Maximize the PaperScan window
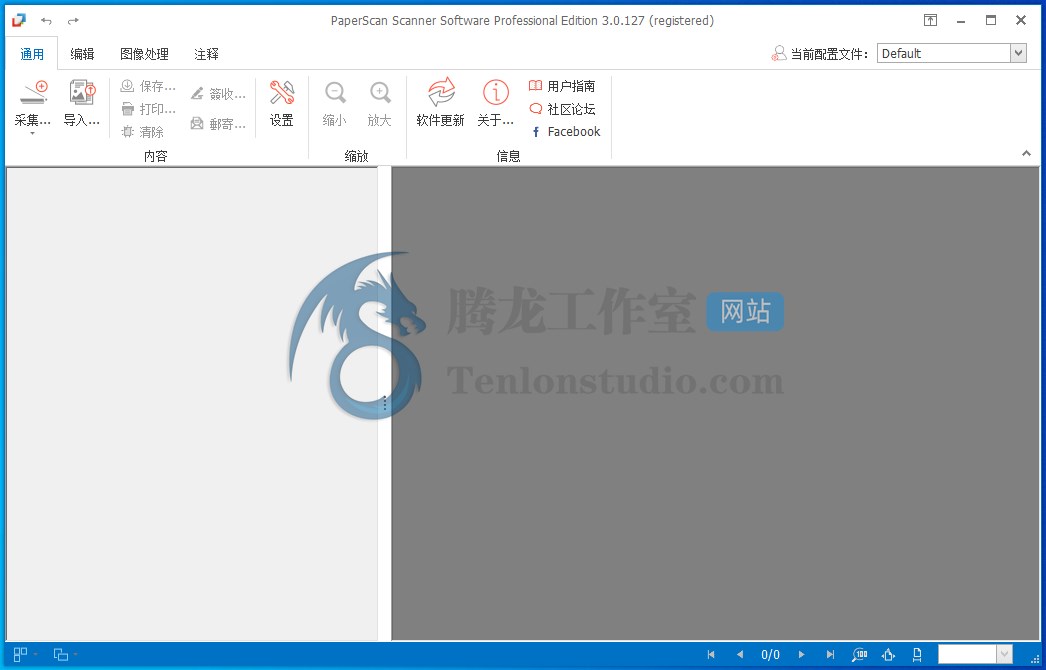Viewport: 1046px width, 670px height. click(x=991, y=21)
